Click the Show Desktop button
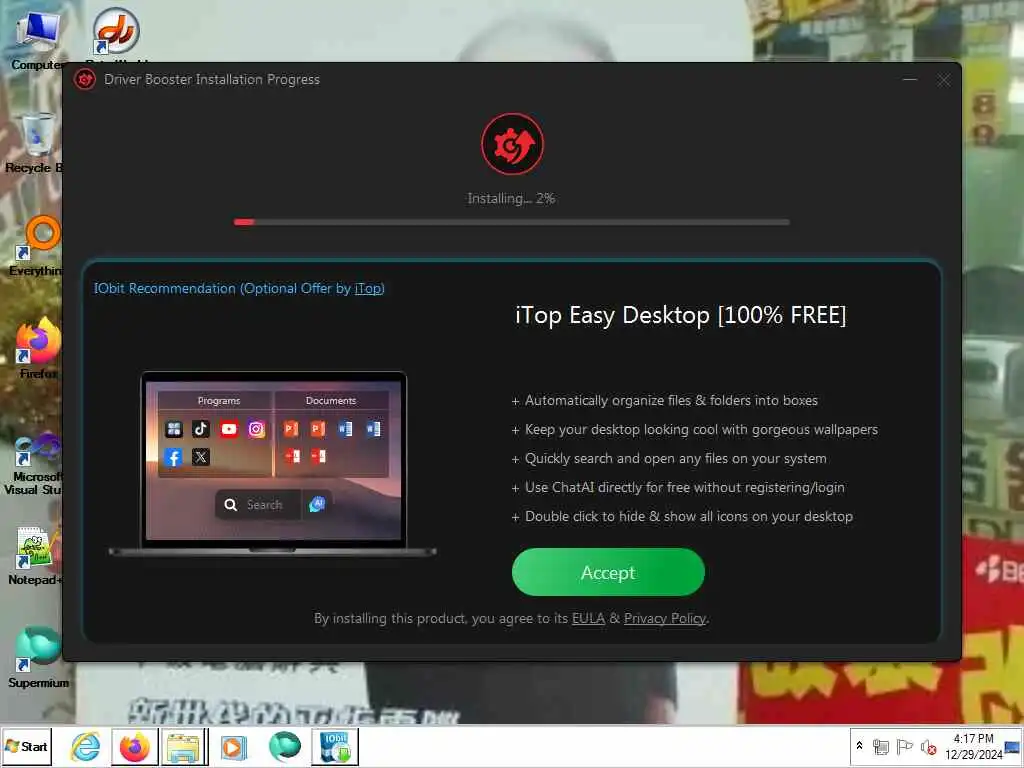Viewport: 1024px width, 768px height. pos(1014,746)
